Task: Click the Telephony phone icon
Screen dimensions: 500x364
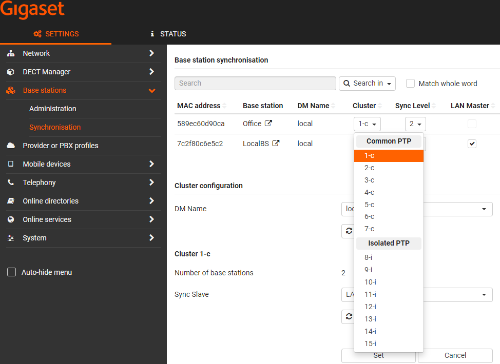Action: pyautogui.click(x=11, y=183)
